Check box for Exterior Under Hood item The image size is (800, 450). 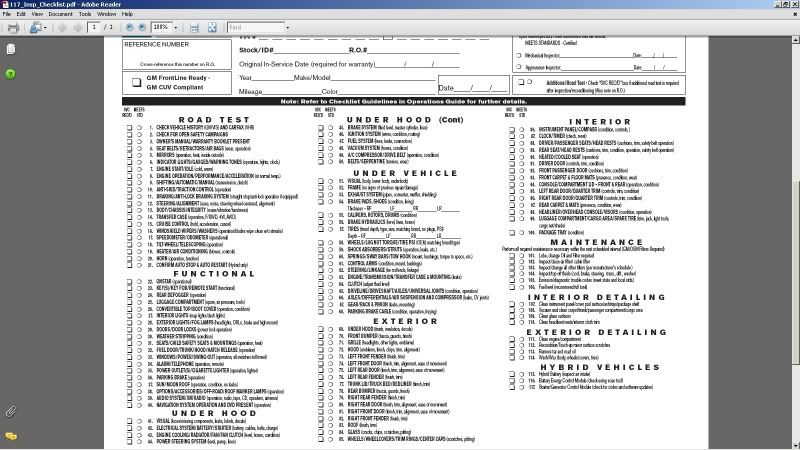click(321, 330)
